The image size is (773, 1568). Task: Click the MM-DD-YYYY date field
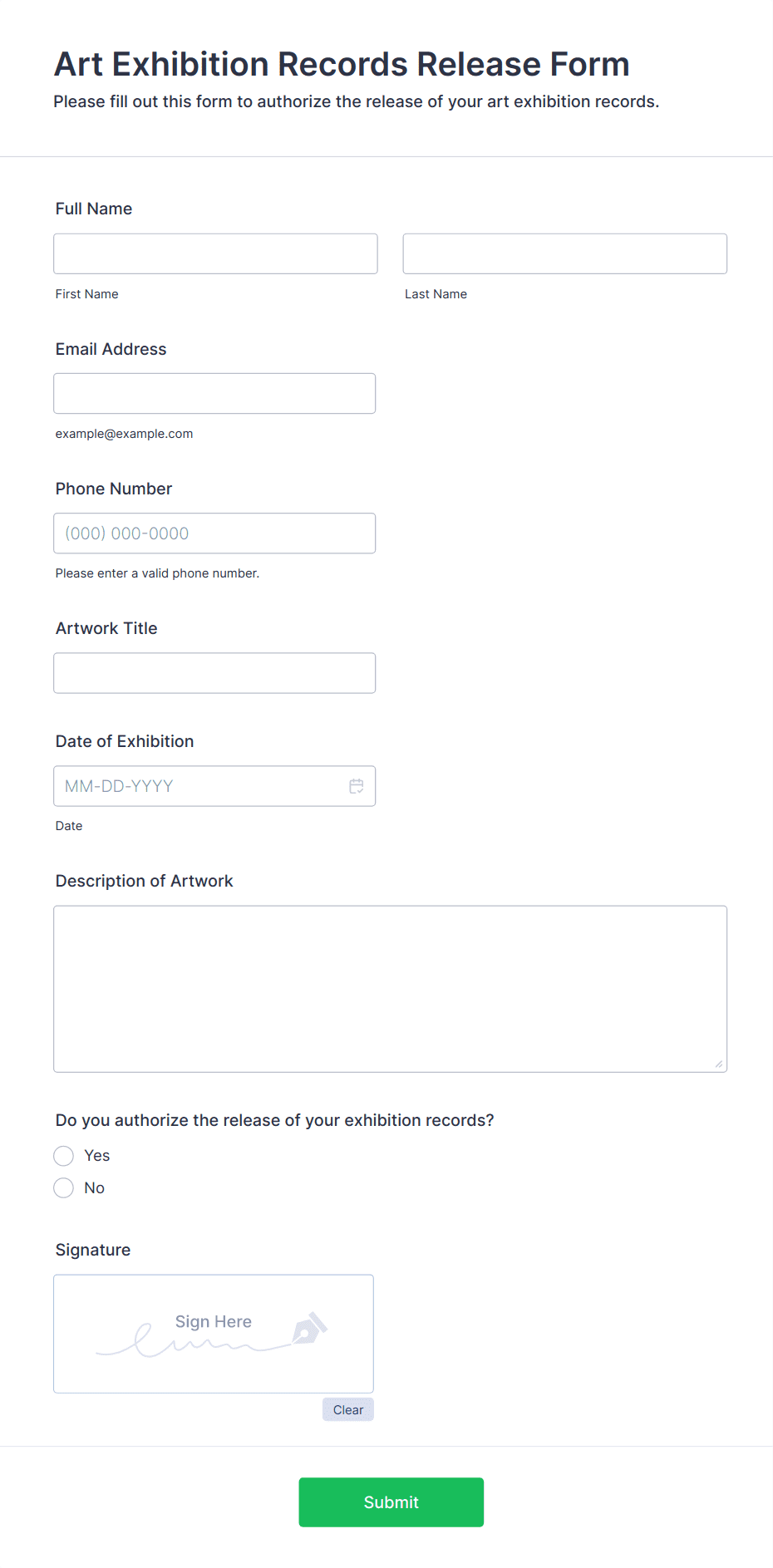tap(214, 786)
